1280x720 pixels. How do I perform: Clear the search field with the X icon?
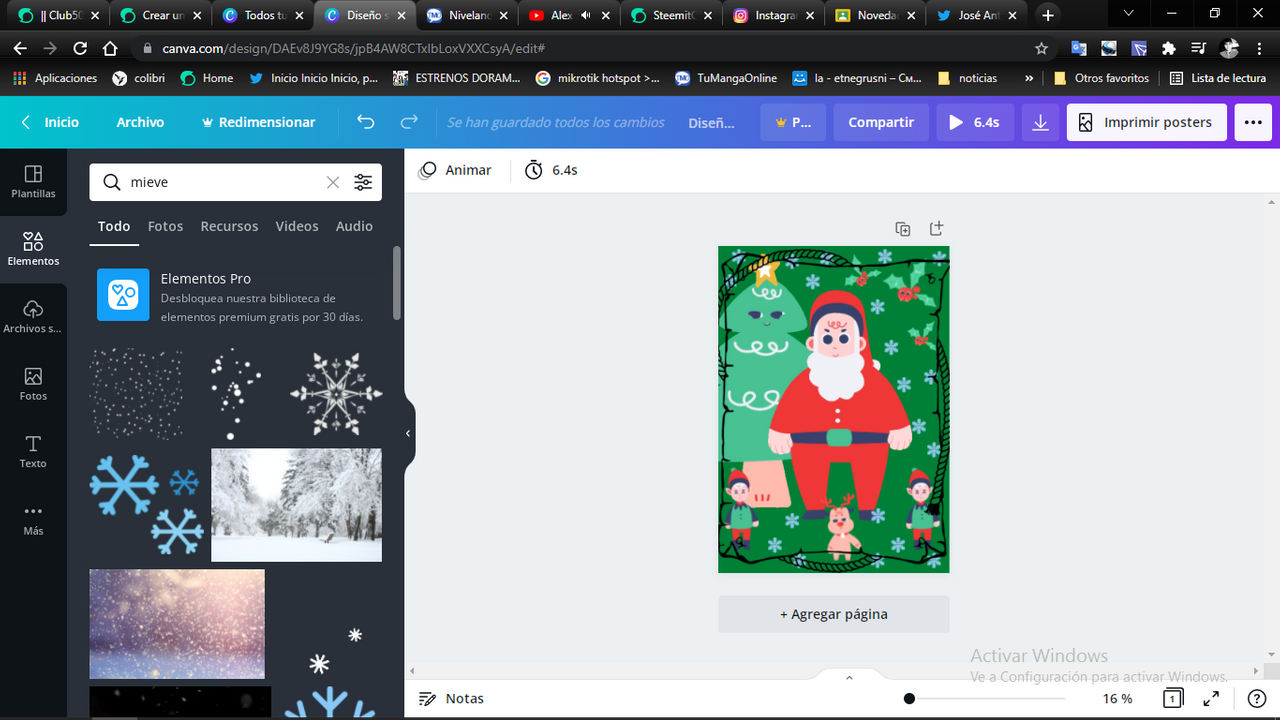pos(333,182)
